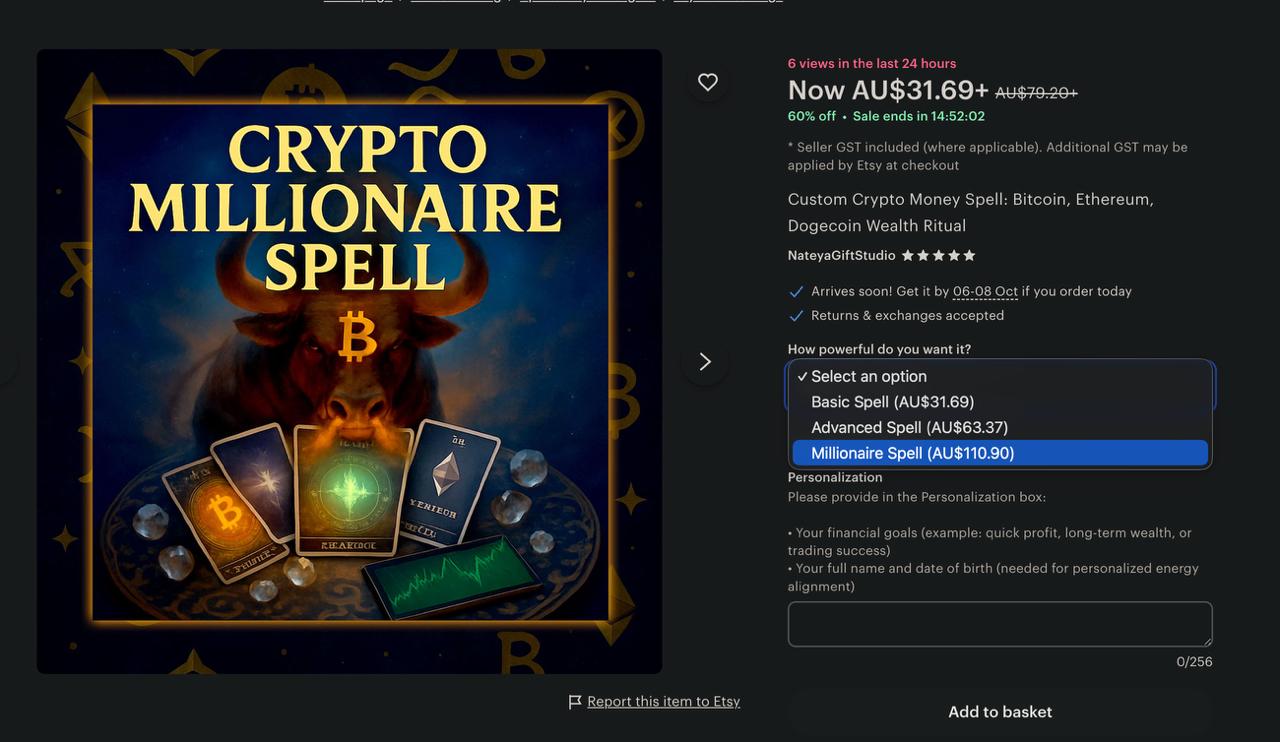Click the checkmark icon beside Returns & exchanges
The height and width of the screenshot is (742, 1280).
click(796, 315)
